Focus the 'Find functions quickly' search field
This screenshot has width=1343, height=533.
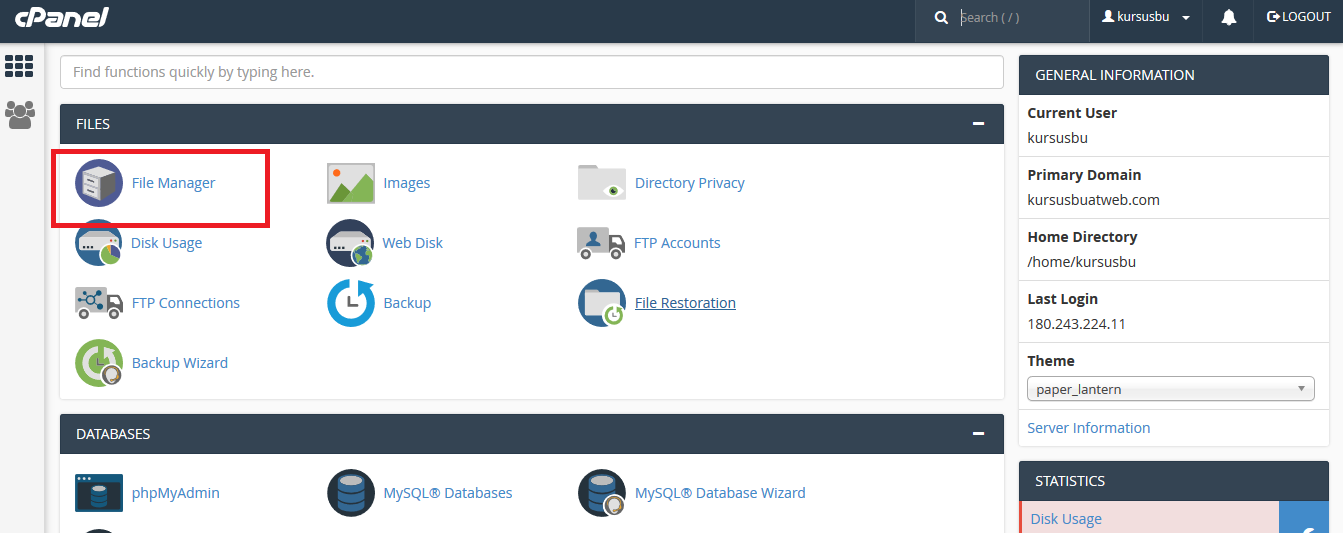(x=531, y=72)
